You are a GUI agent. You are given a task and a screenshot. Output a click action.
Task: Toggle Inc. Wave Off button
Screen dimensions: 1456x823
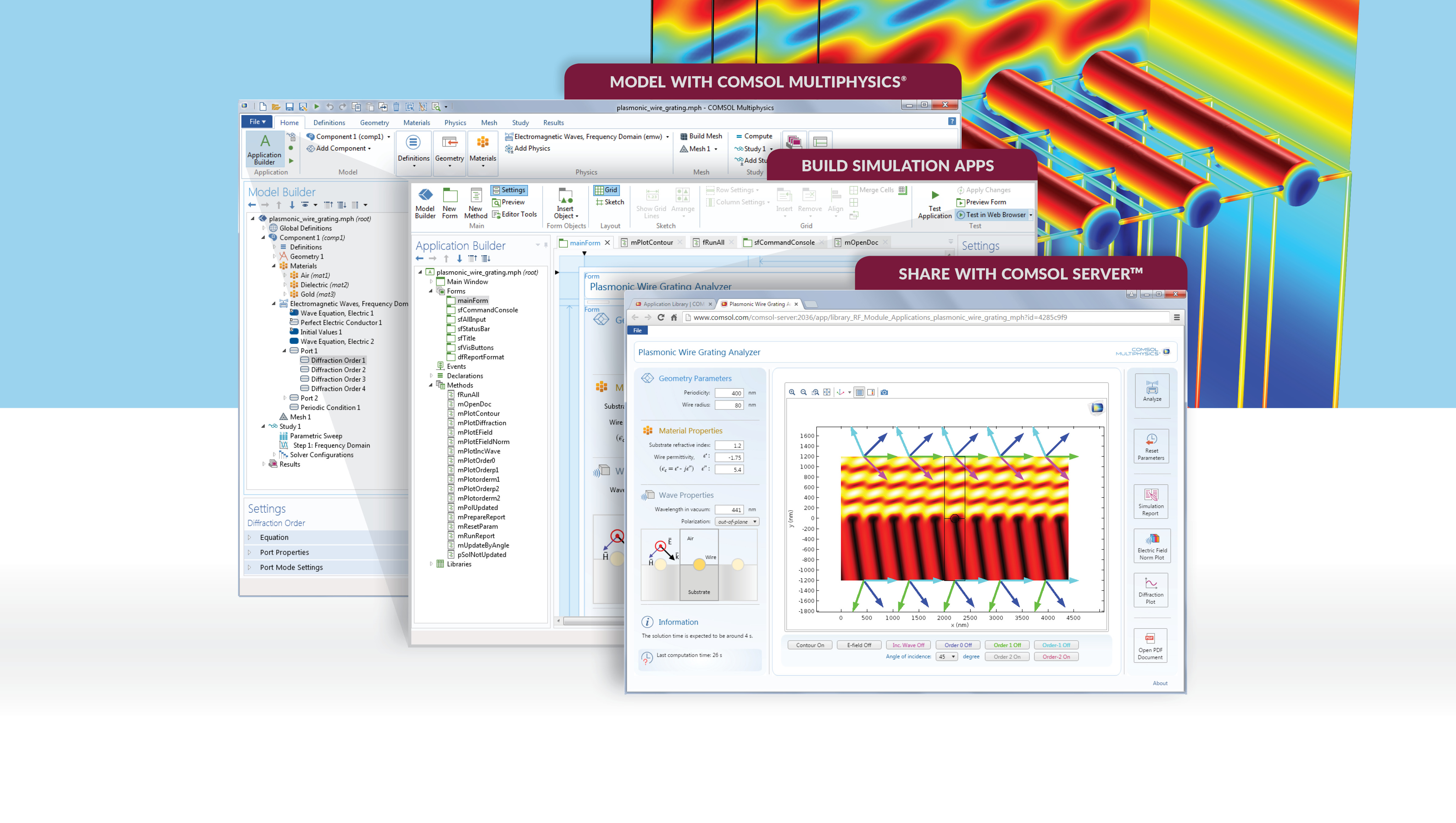(x=908, y=645)
